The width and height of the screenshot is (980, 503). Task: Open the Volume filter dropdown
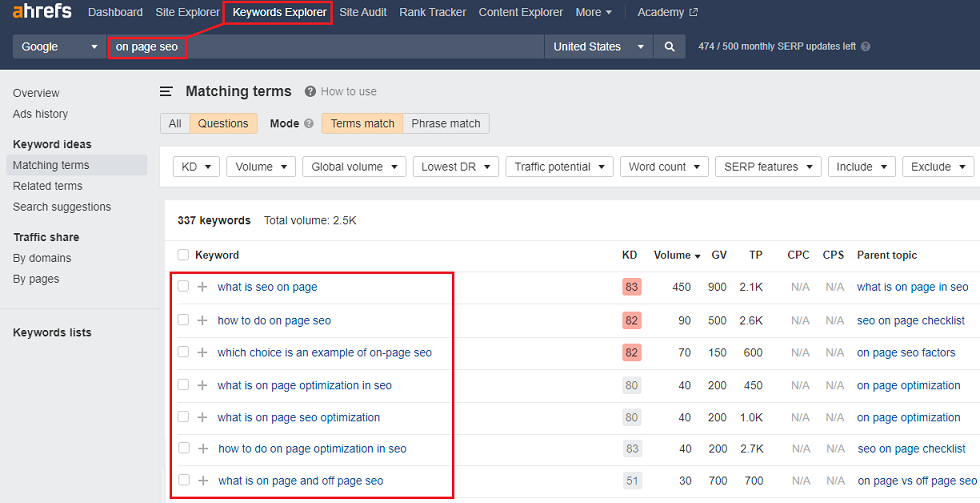point(261,167)
